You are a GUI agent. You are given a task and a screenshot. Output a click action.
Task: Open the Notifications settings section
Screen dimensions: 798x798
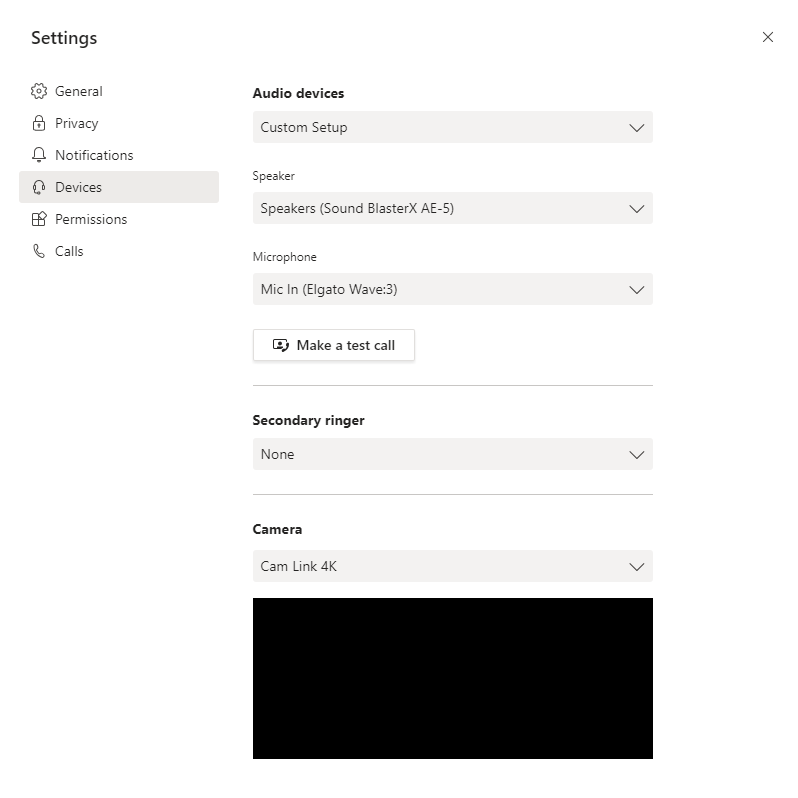coord(94,155)
